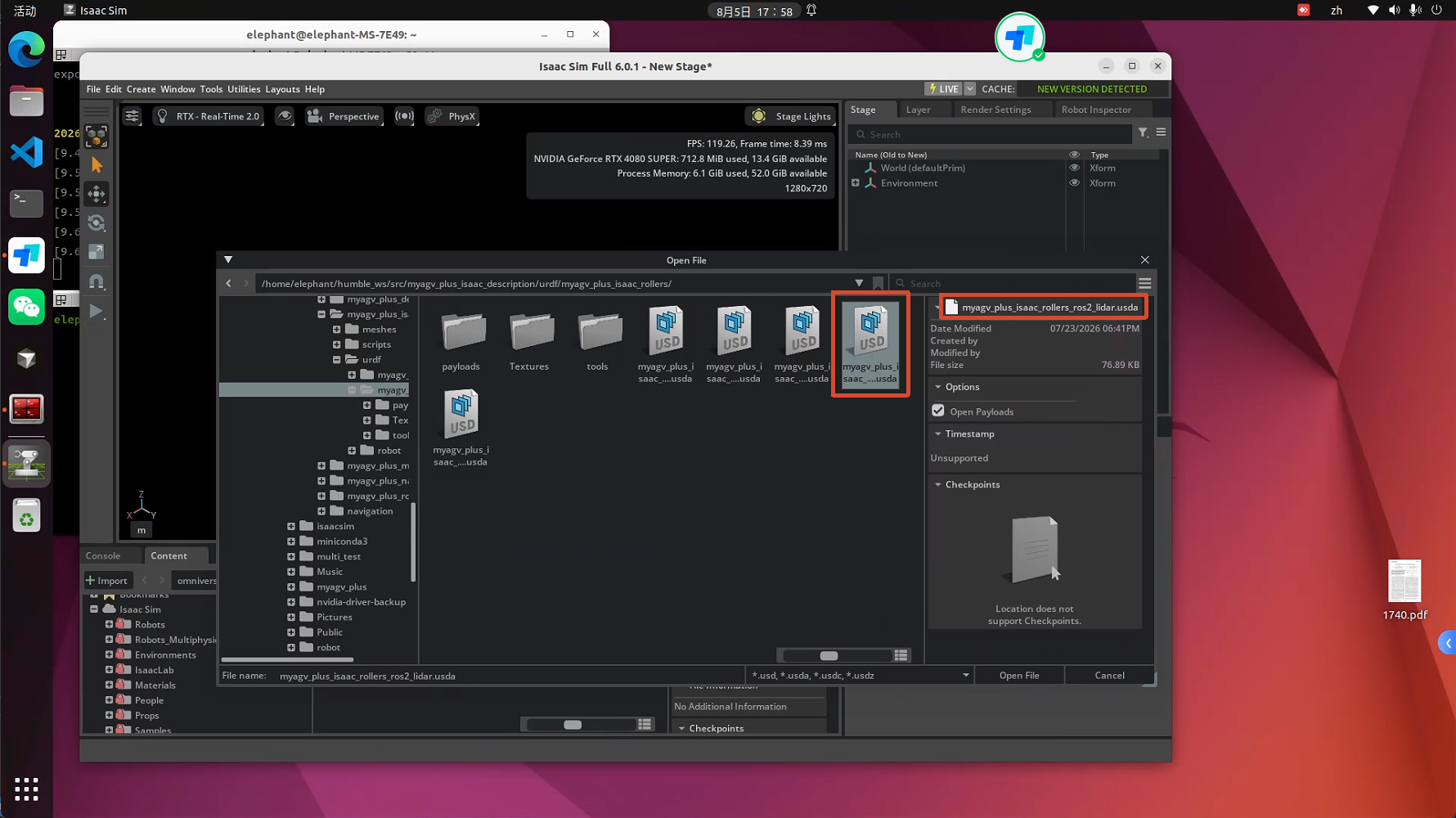Image resolution: width=1456 pixels, height=818 pixels.
Task: Expand the isaacsim folder in tree
Action: [x=291, y=526]
